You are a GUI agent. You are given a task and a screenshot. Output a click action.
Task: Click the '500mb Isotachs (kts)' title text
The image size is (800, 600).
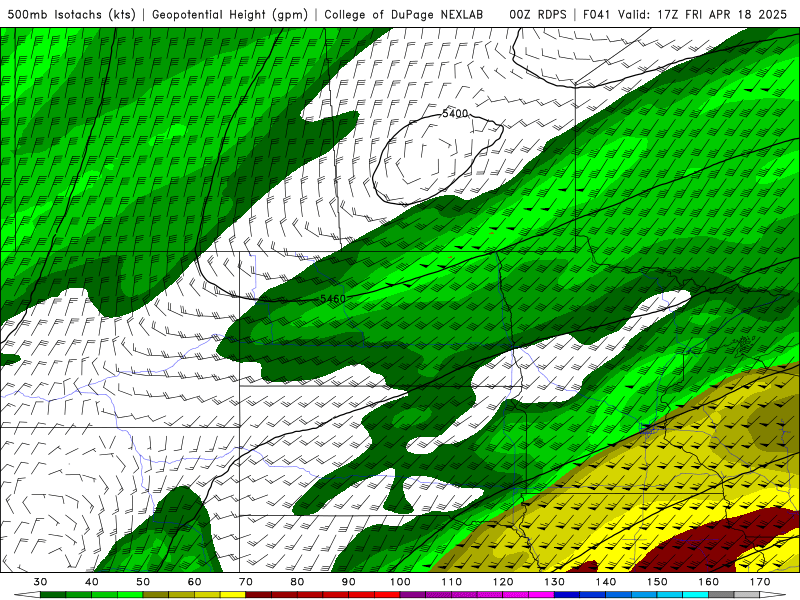[71, 14]
